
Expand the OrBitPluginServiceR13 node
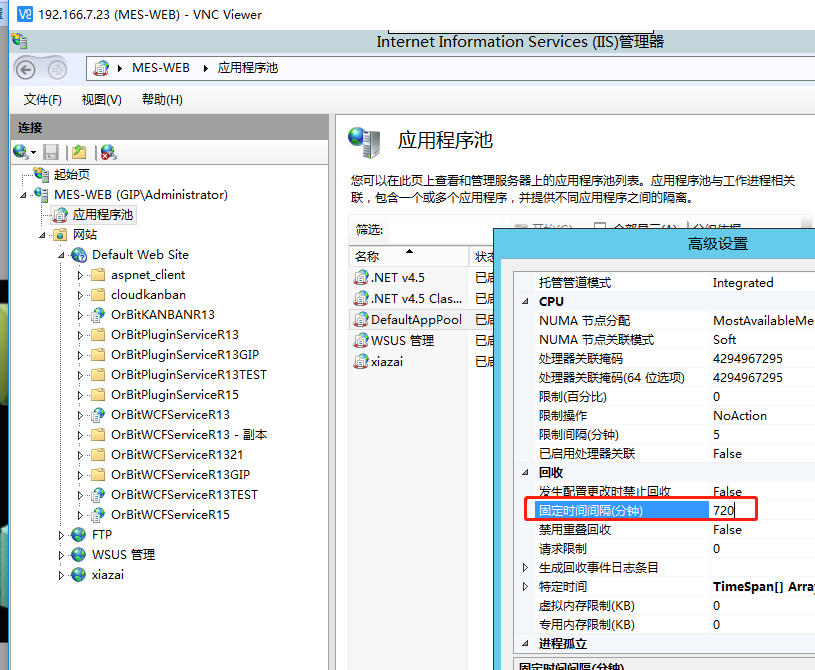80,335
